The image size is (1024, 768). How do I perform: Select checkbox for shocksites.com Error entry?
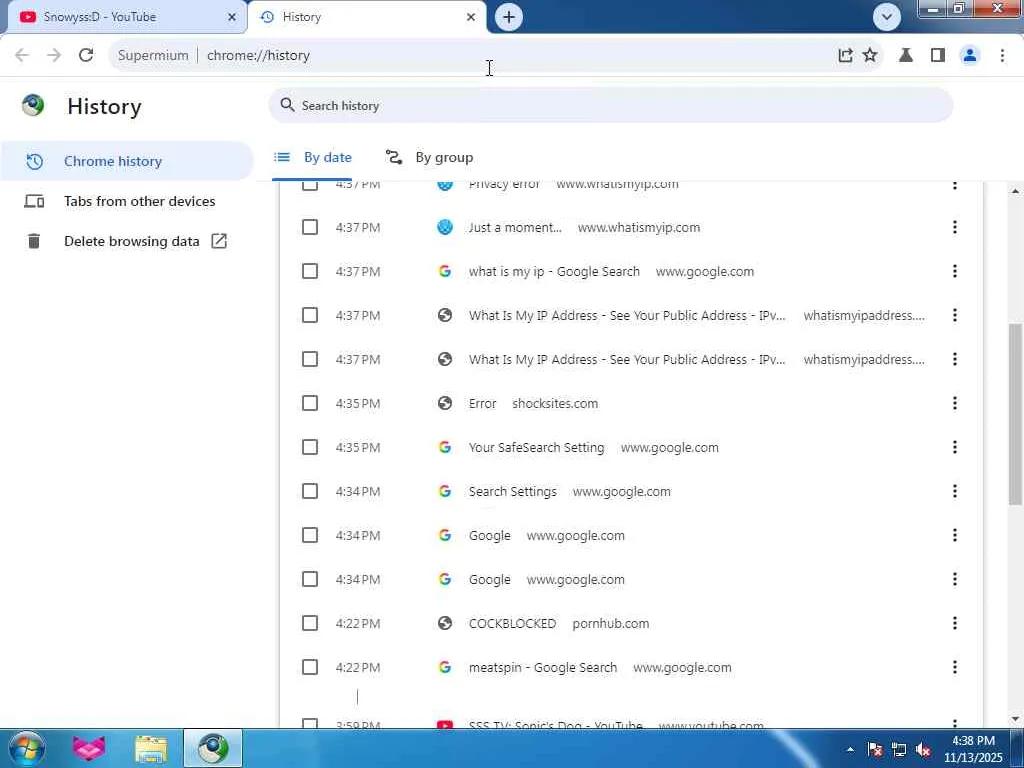310,404
